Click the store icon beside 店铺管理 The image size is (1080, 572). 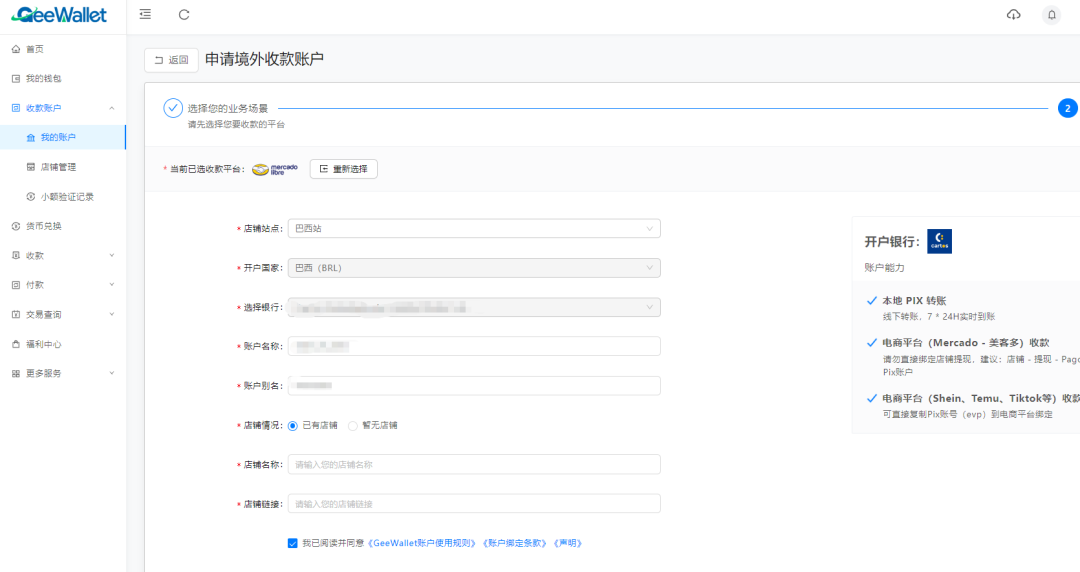click(30, 167)
